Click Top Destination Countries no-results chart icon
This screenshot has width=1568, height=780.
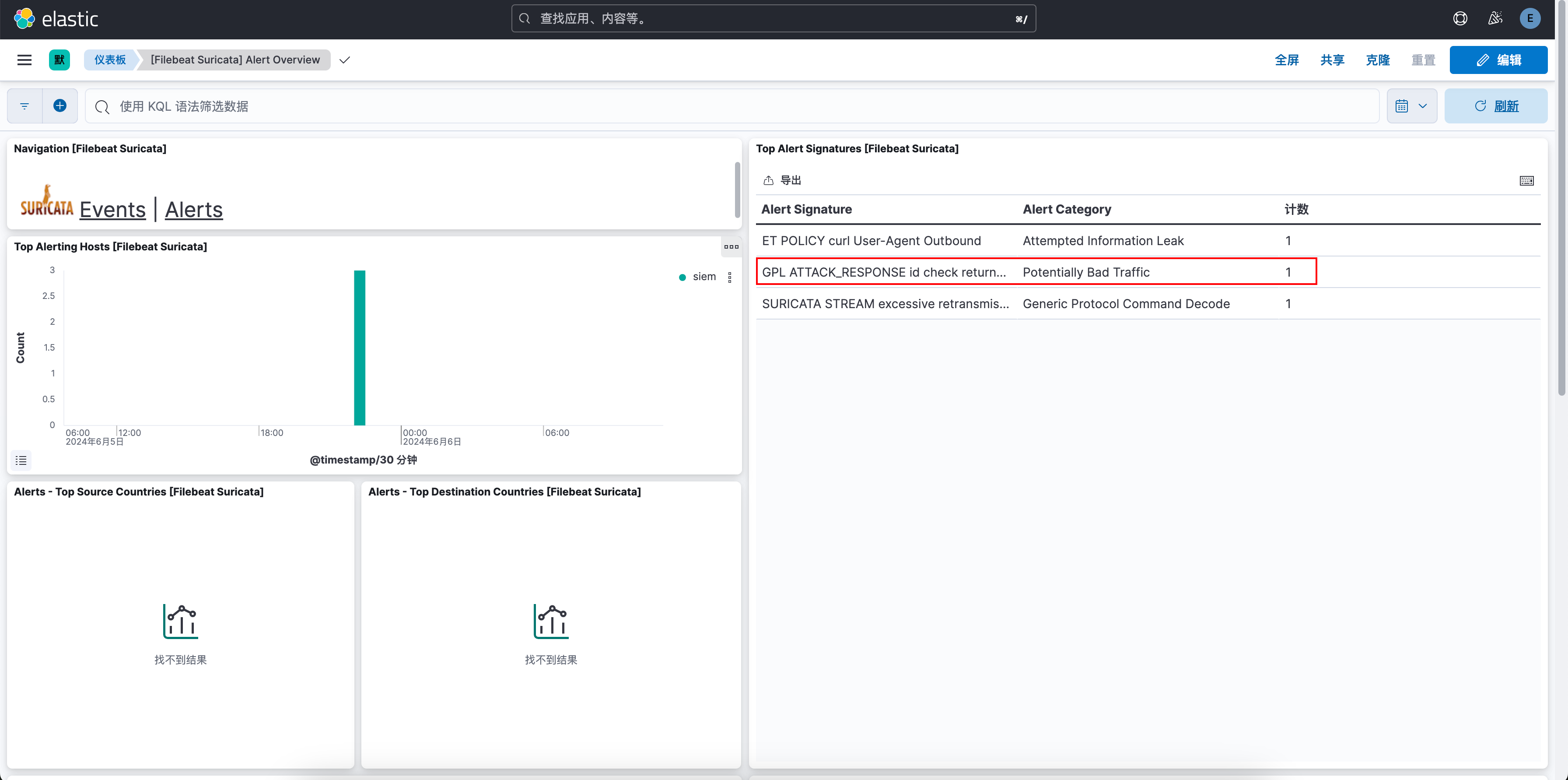tap(551, 621)
